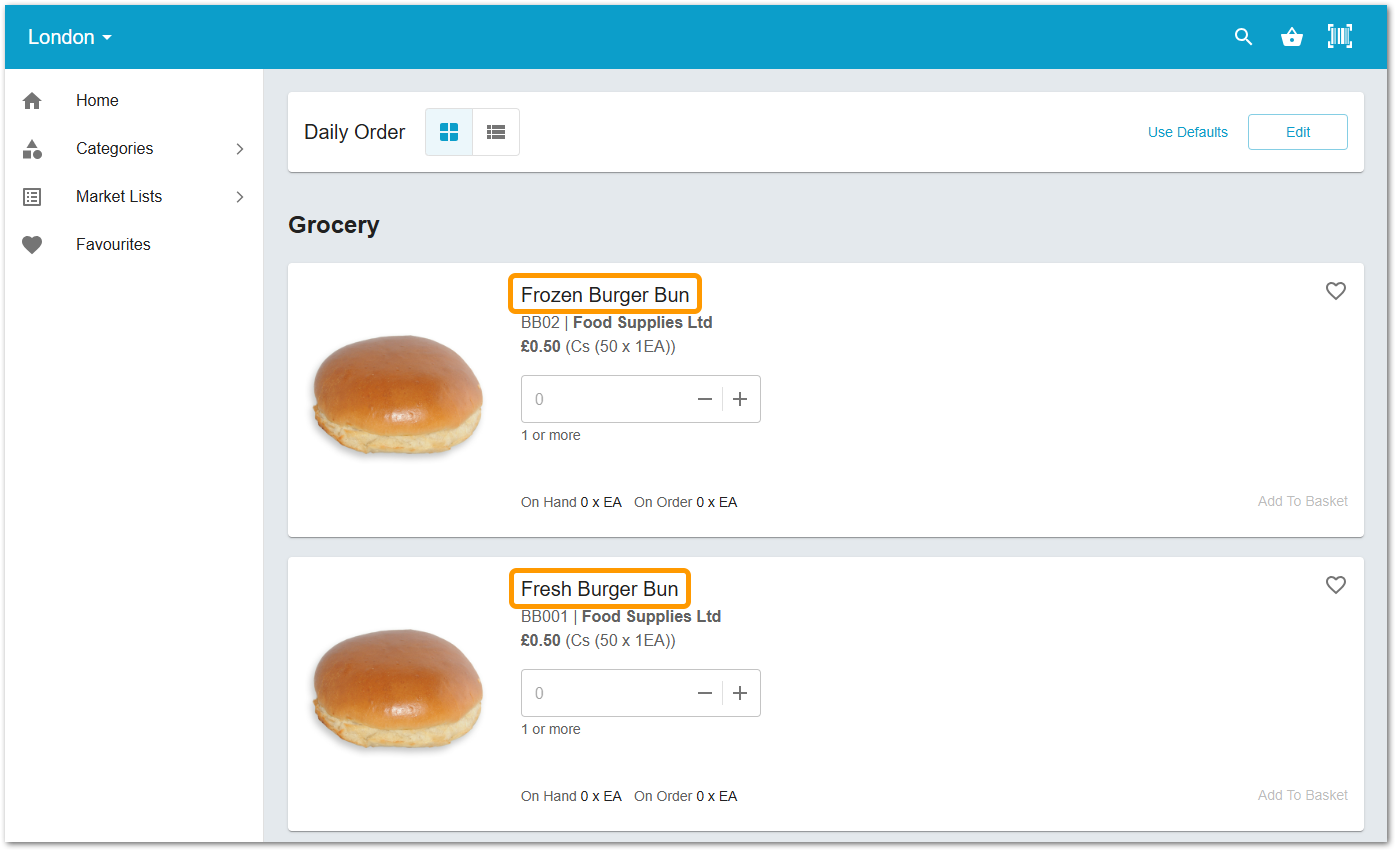This screenshot has height=851, width=1396.
Task: Expand the Categories submenu chevron
Action: coord(240,149)
